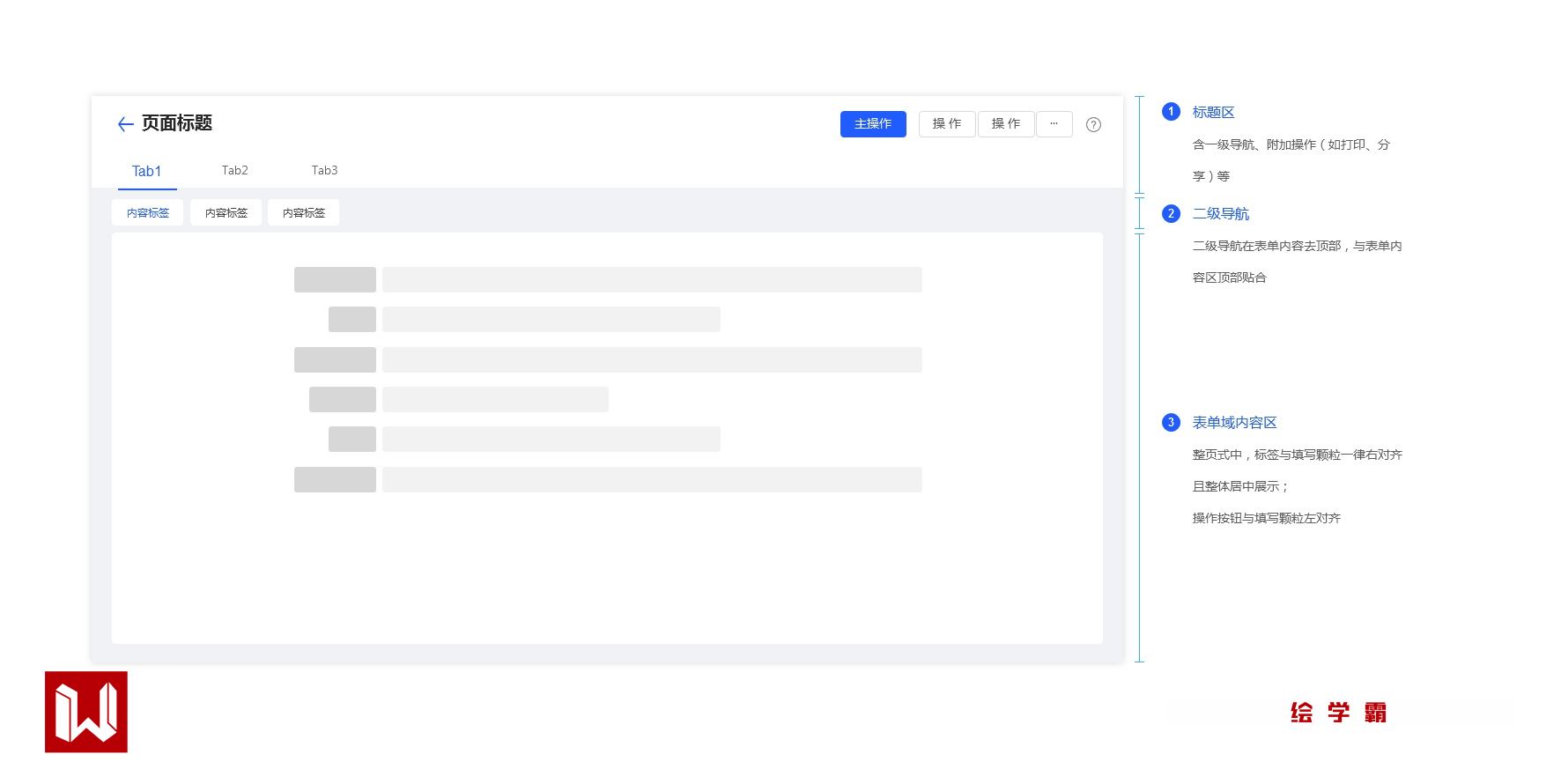The image size is (1561, 784).
Task: Click the red W logo
Action: (86, 712)
